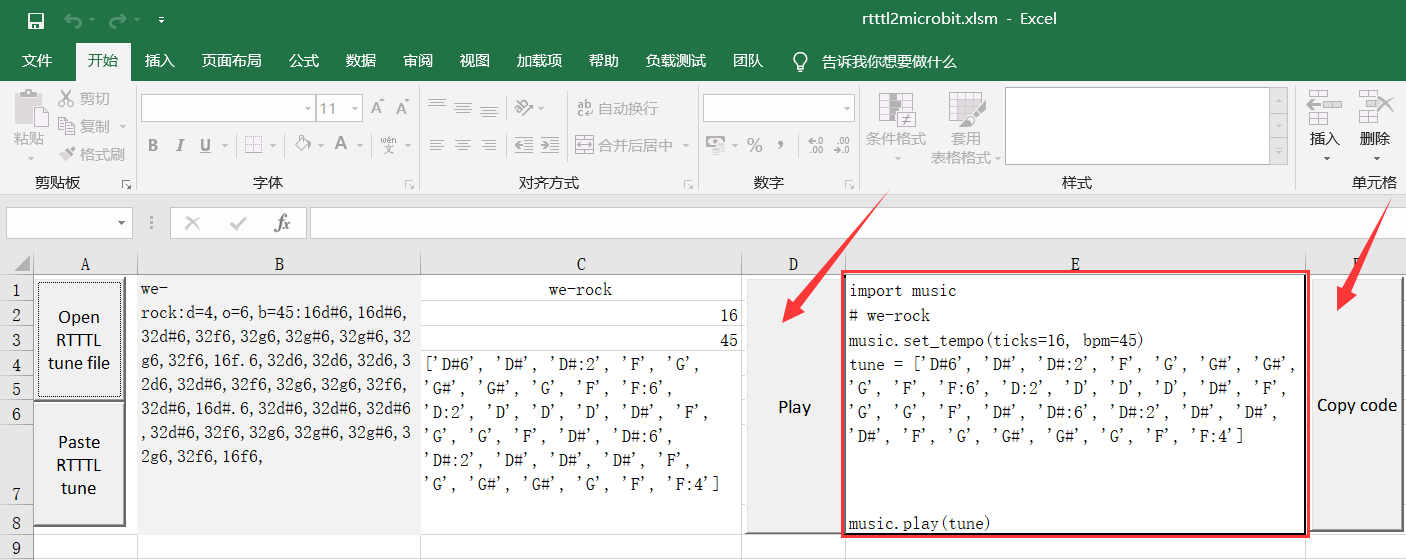Click the Cut (剪切) scissors icon
This screenshot has height=560, width=1406.
pos(67,99)
